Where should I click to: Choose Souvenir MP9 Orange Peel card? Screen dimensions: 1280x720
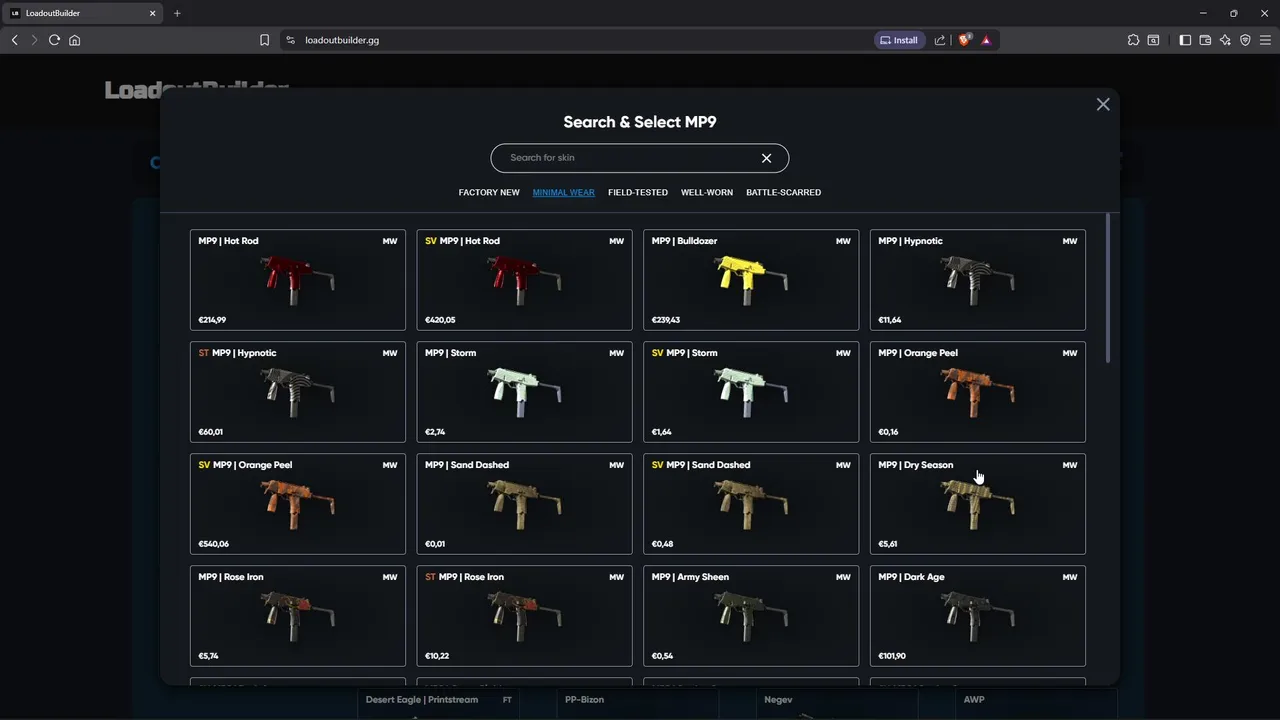pyautogui.click(x=298, y=504)
